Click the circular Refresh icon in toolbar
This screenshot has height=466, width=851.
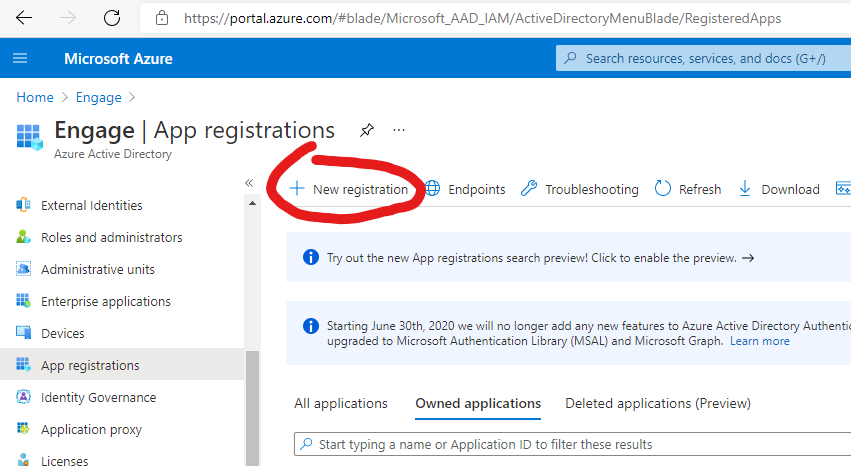click(663, 188)
